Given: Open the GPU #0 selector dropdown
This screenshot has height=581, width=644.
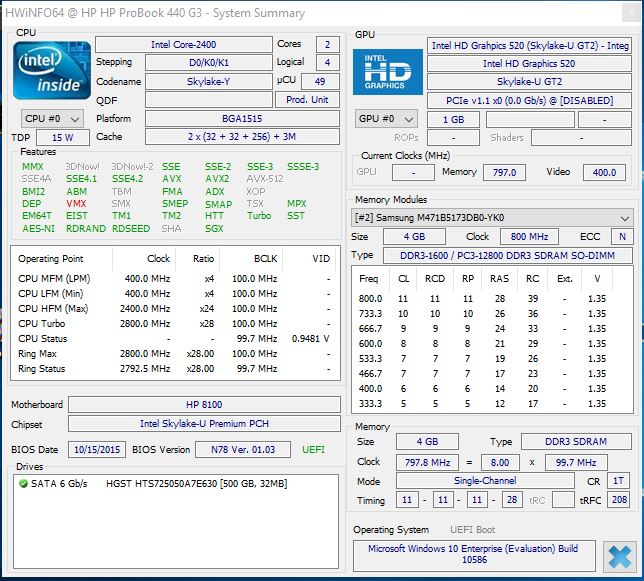Looking at the screenshot, I should point(386,119).
